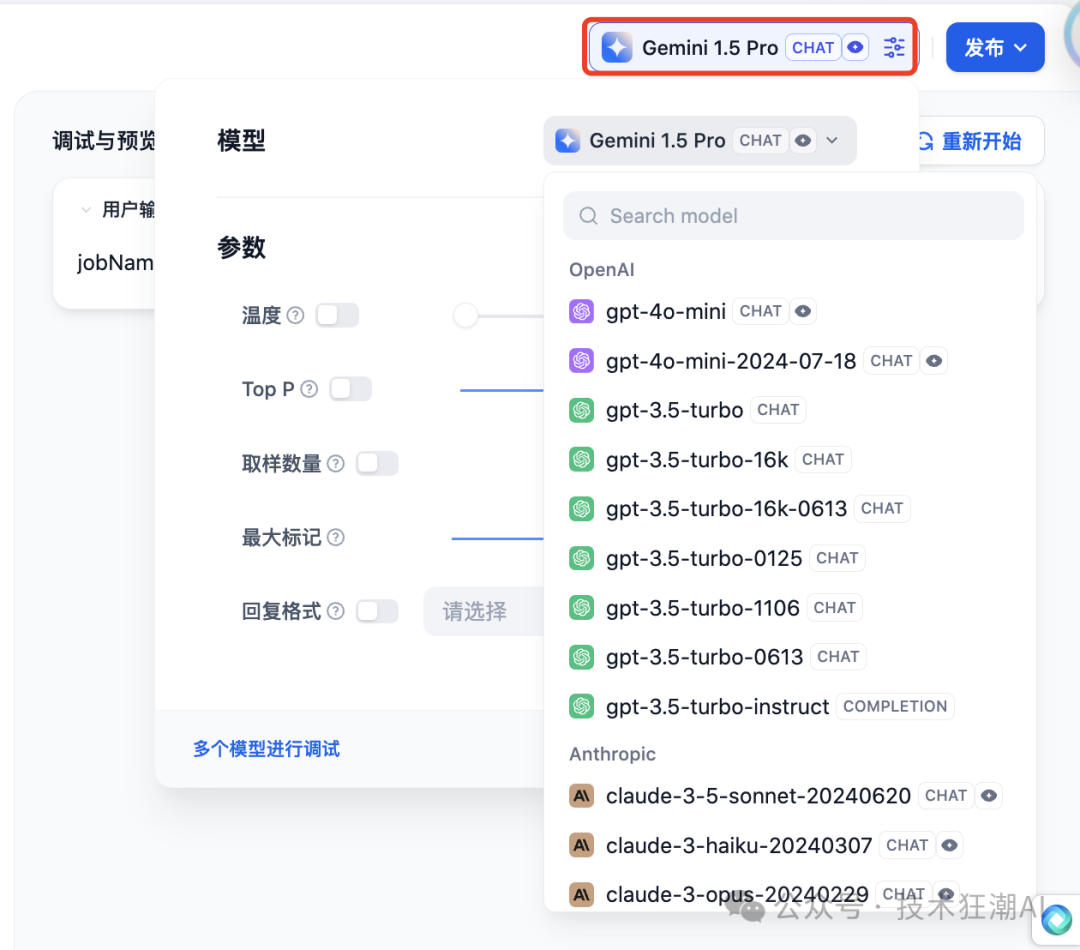Click the 最大标记 slider track
Viewport: 1080px width, 950px height.
(497, 538)
